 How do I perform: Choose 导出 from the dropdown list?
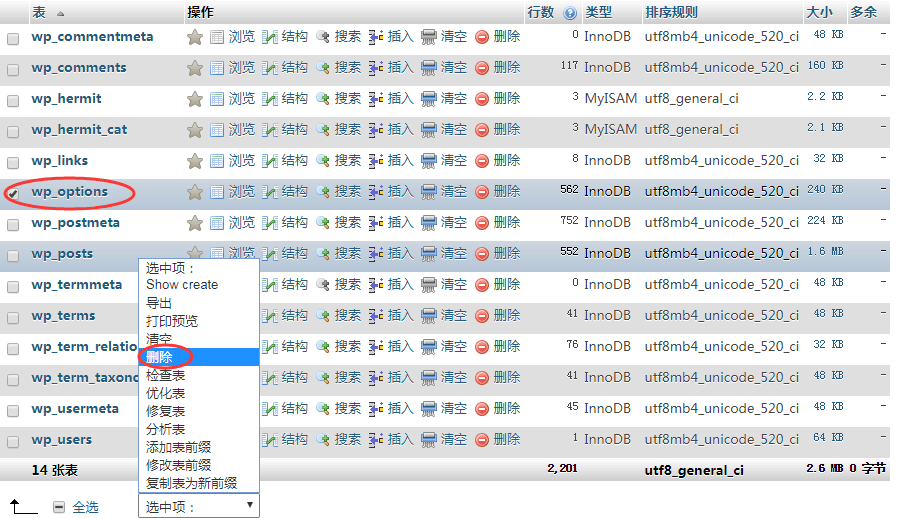click(199, 303)
